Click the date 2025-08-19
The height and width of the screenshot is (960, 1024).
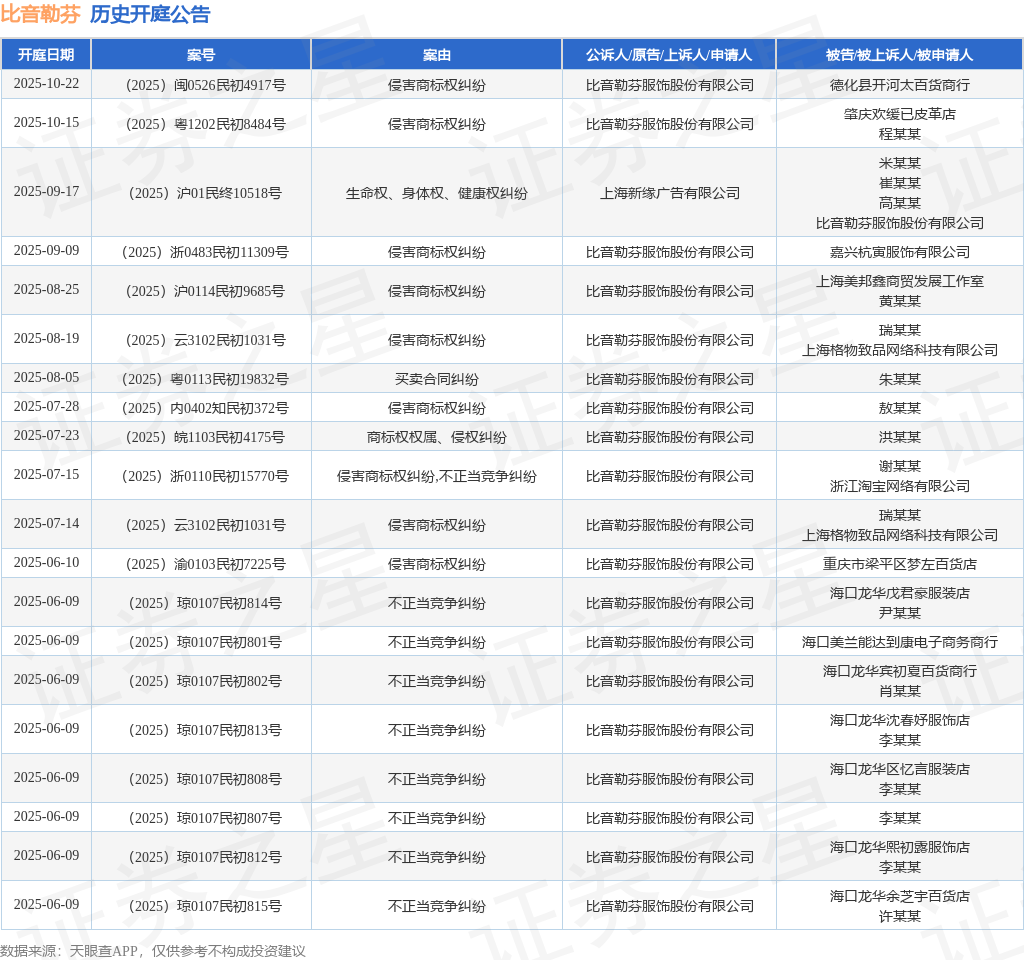(46, 339)
